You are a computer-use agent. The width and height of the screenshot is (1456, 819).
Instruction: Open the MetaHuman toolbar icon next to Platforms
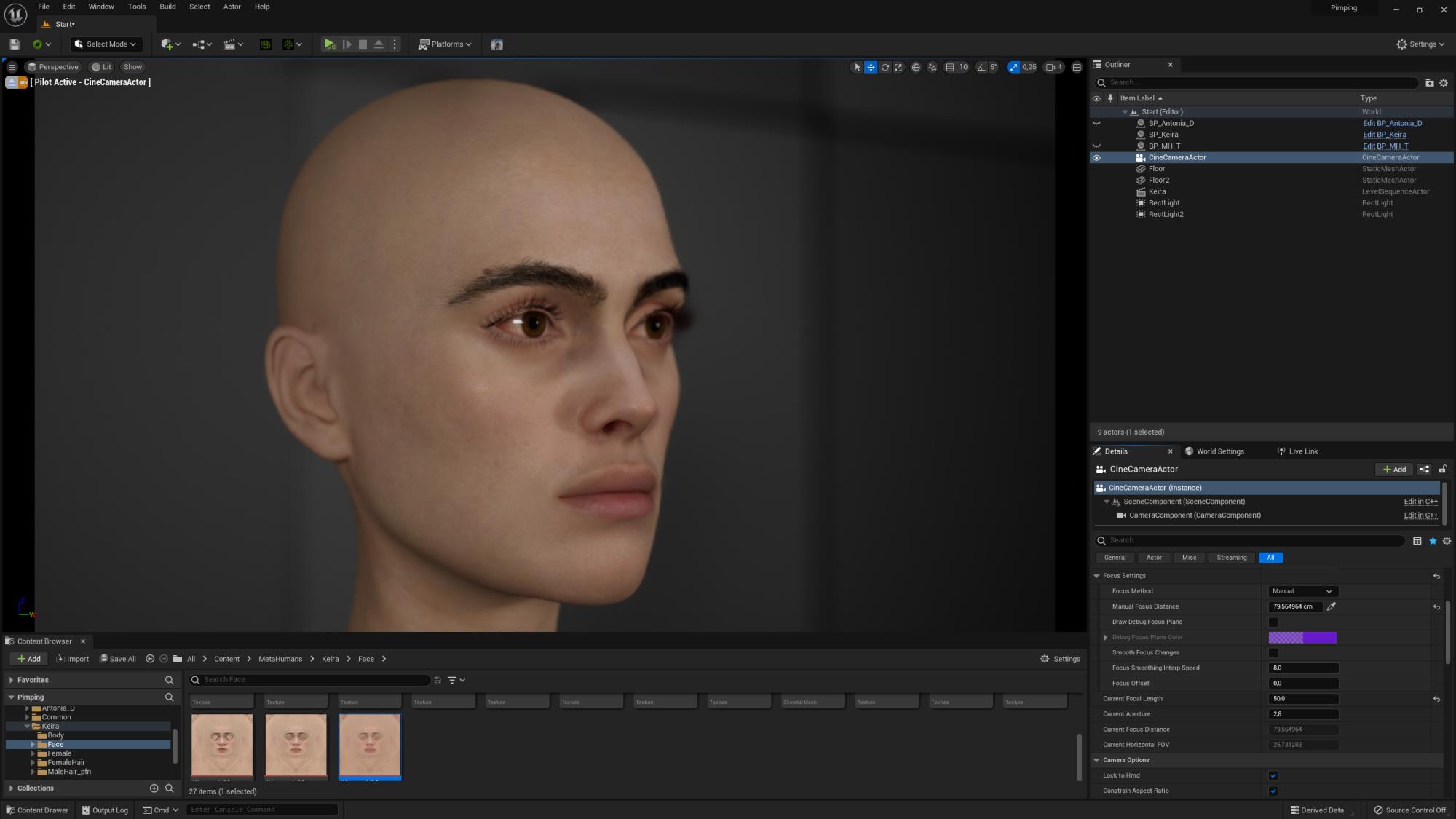[x=497, y=44]
